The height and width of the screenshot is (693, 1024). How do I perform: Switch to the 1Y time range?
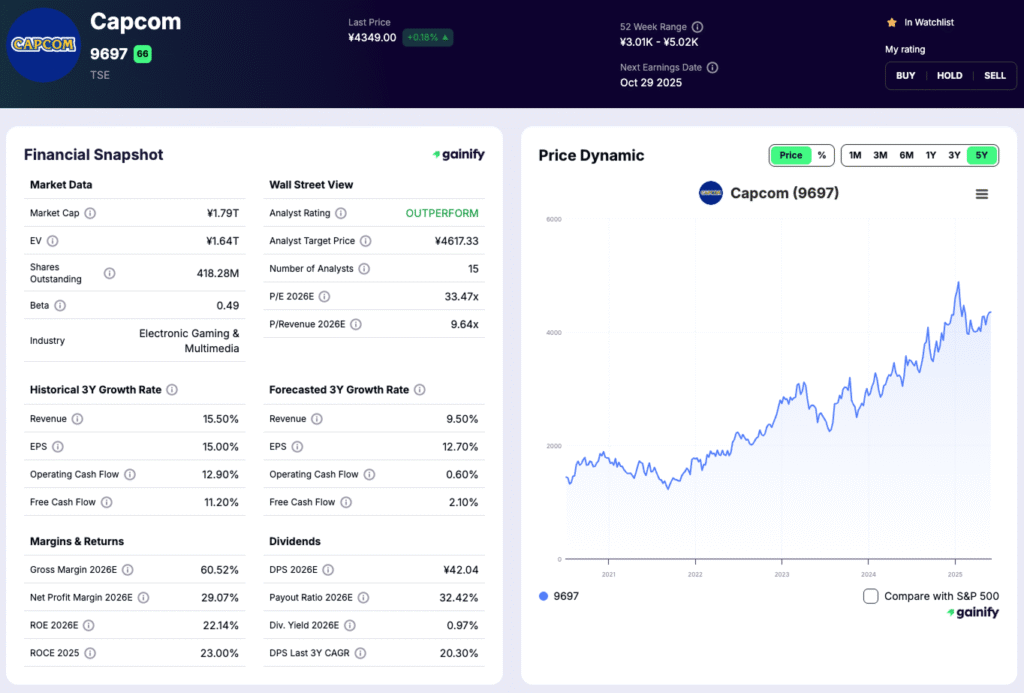[931, 155]
